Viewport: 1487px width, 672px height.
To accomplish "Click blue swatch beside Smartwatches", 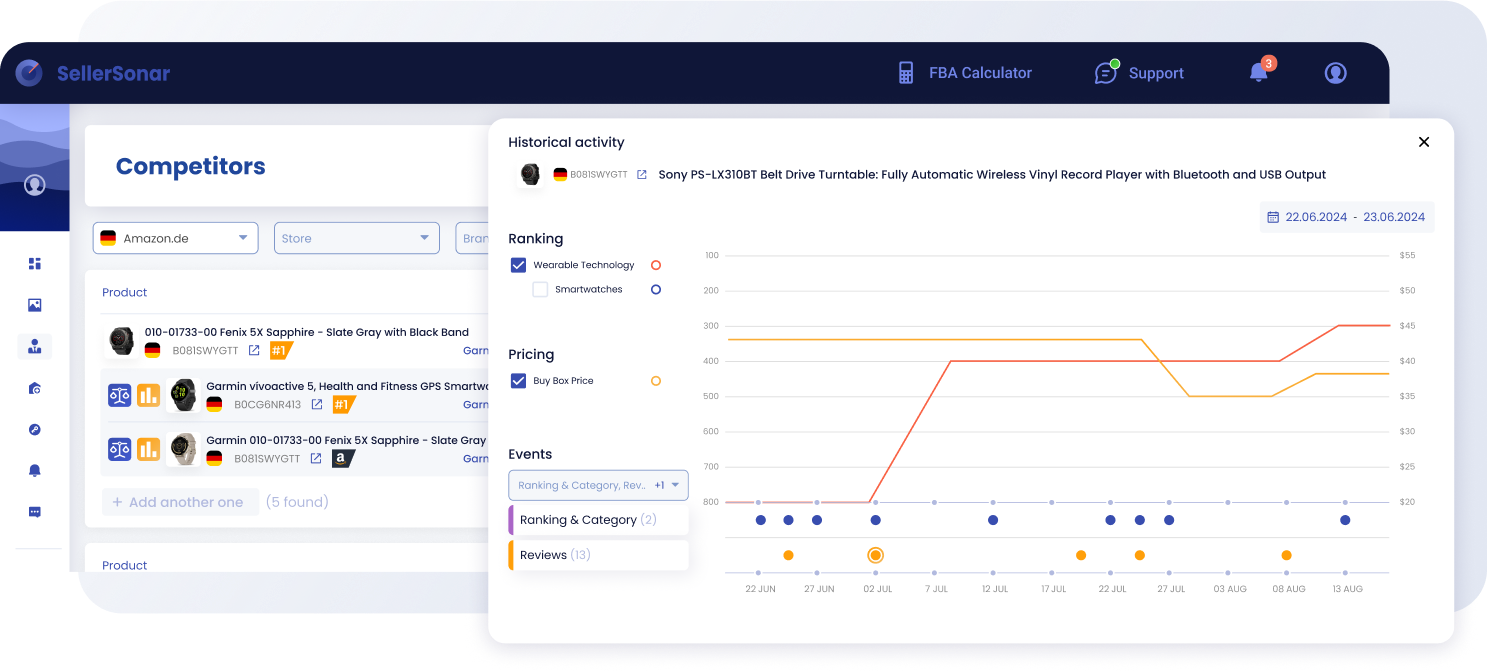I will (656, 290).
